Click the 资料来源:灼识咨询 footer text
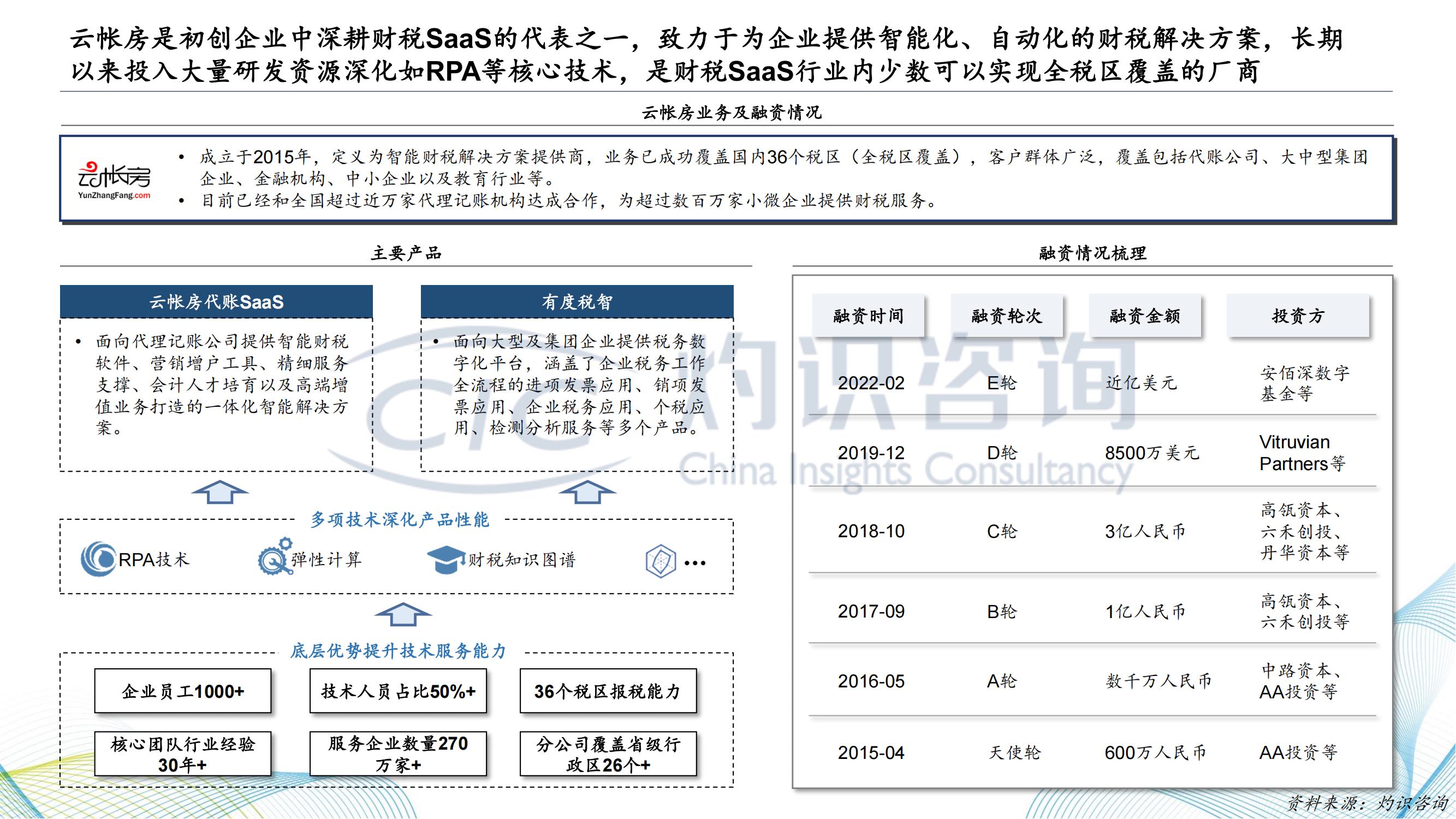Image resolution: width=1456 pixels, height=819 pixels. coord(1366,804)
